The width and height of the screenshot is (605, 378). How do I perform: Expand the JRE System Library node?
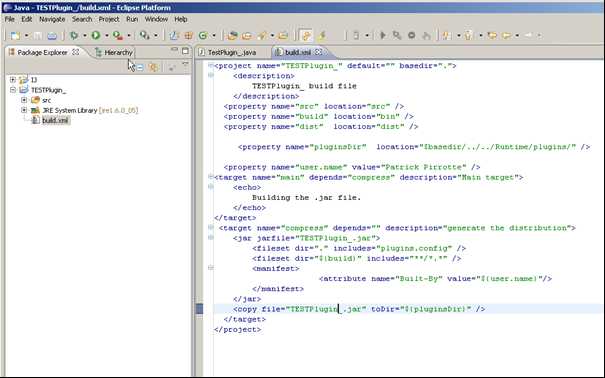point(24,110)
